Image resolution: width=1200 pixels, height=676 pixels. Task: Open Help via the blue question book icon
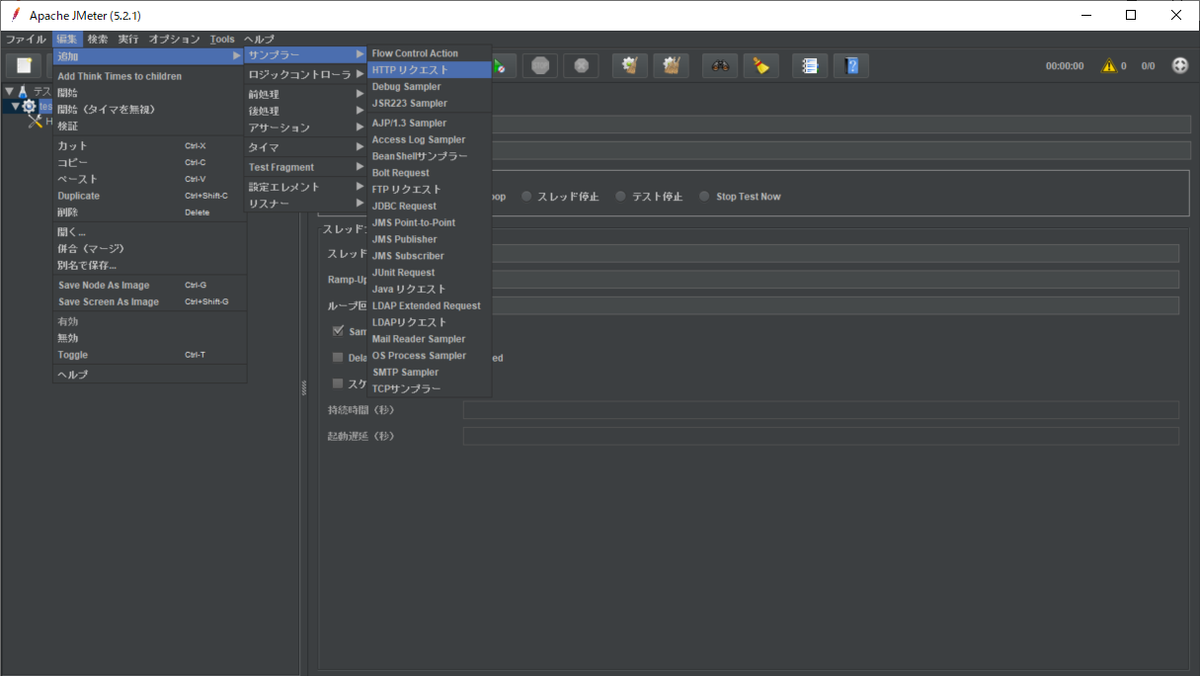(851, 66)
